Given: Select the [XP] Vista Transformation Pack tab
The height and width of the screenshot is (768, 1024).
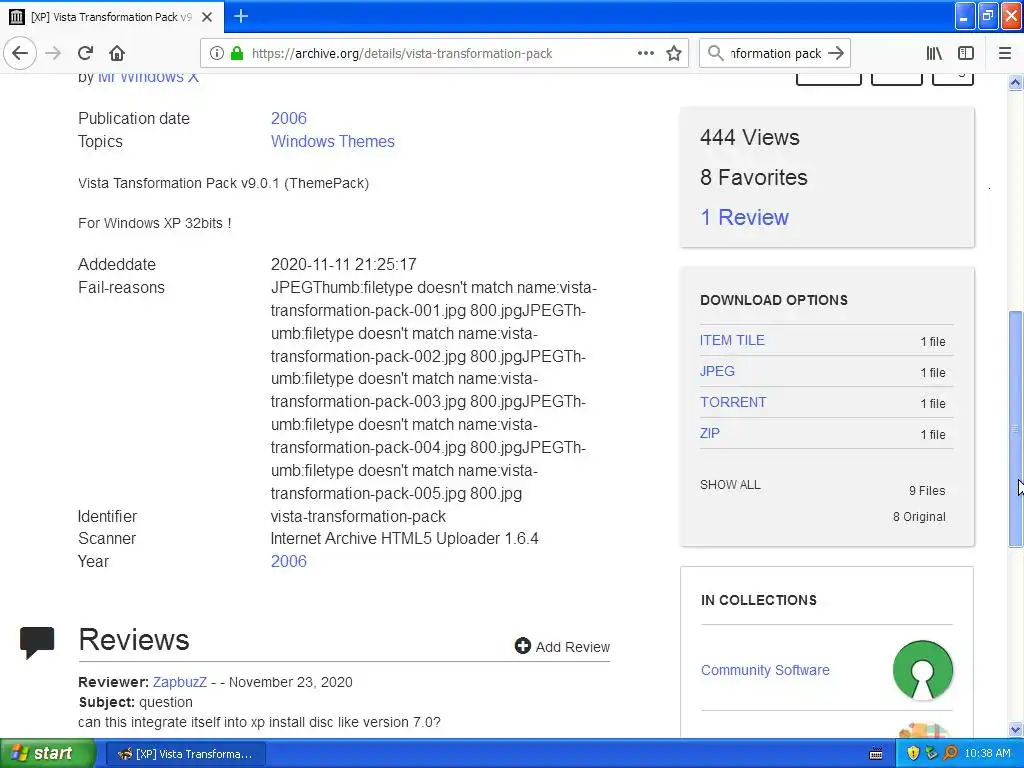Looking at the screenshot, I should click(x=111, y=17).
